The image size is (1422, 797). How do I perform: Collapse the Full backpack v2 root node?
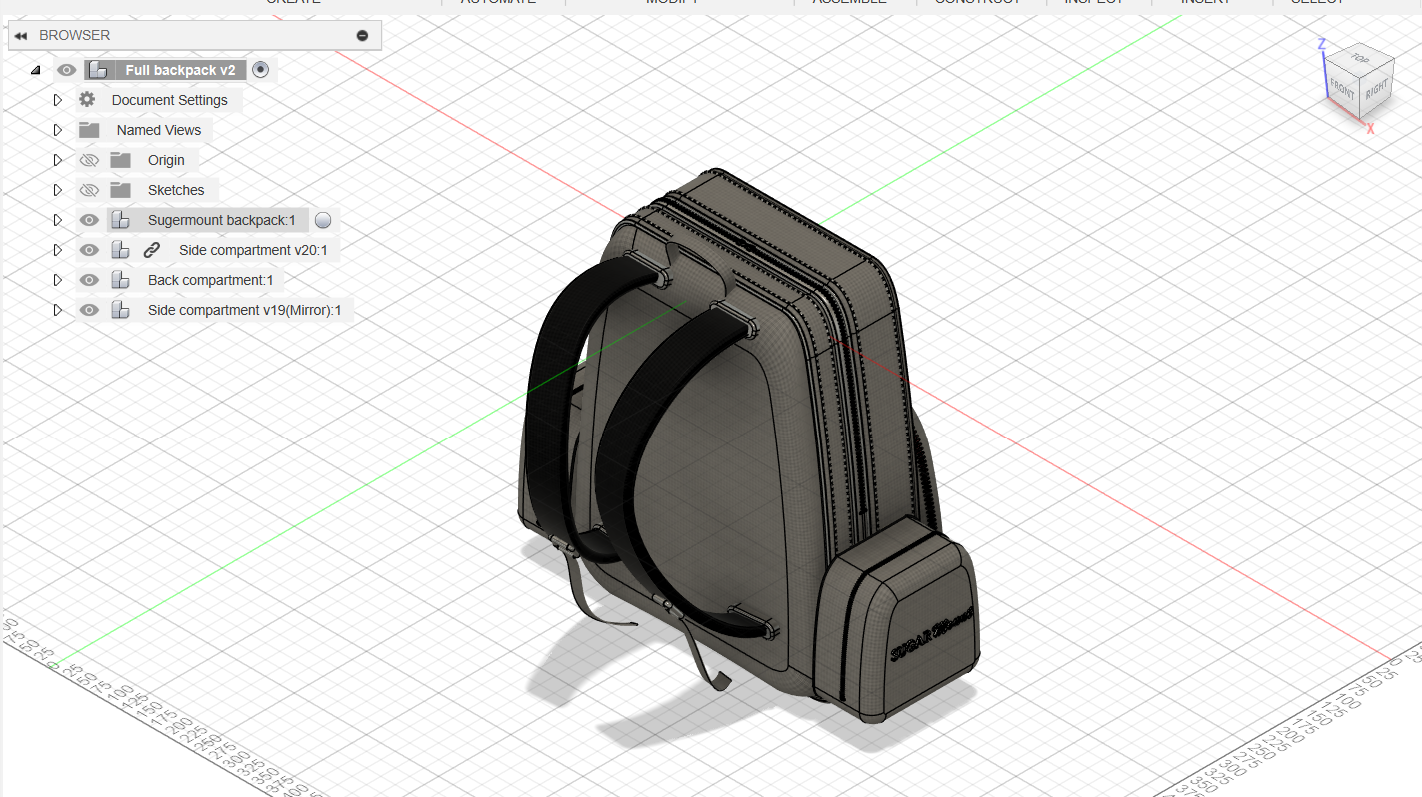click(36, 70)
